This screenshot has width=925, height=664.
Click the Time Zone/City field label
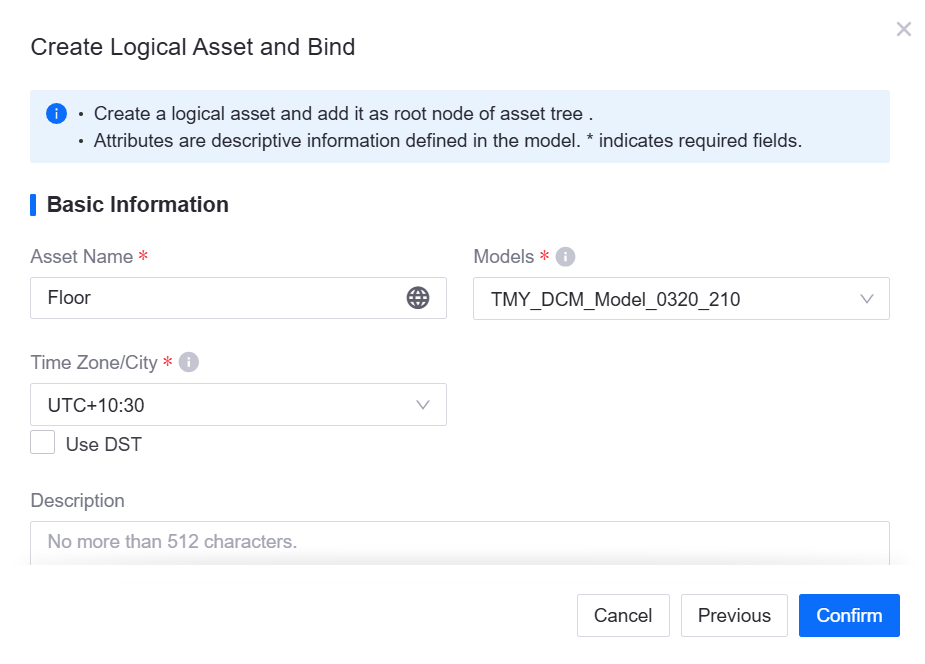[94, 362]
